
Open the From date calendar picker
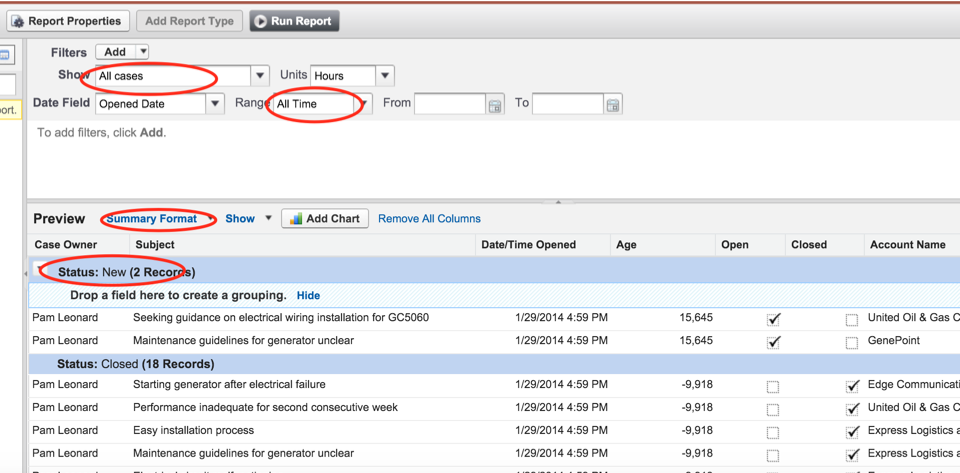pyautogui.click(x=495, y=104)
